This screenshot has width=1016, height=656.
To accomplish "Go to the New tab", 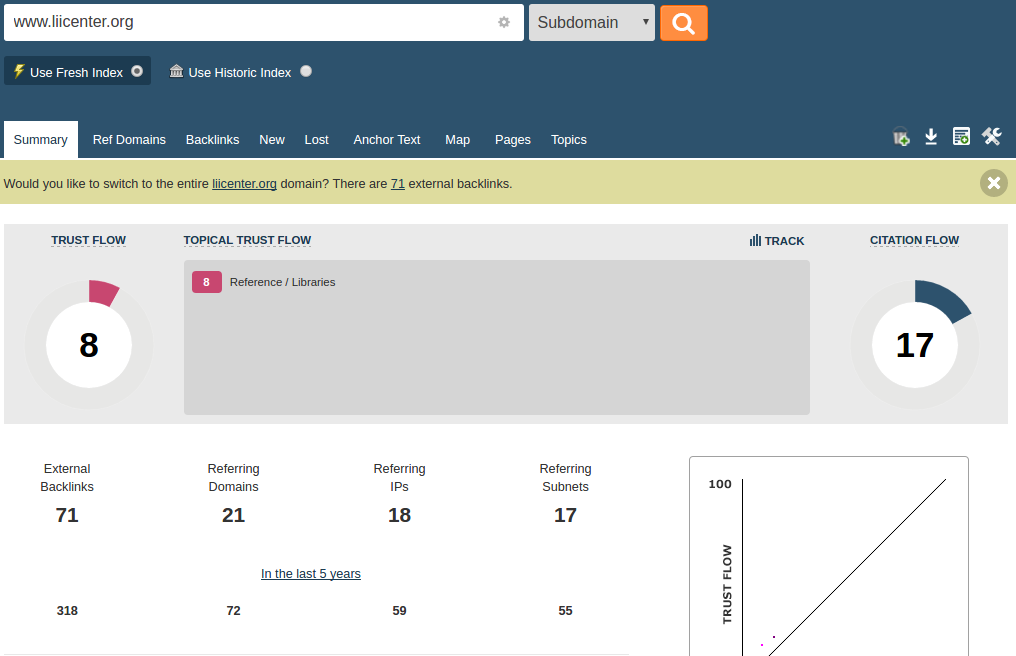I will coord(272,139).
